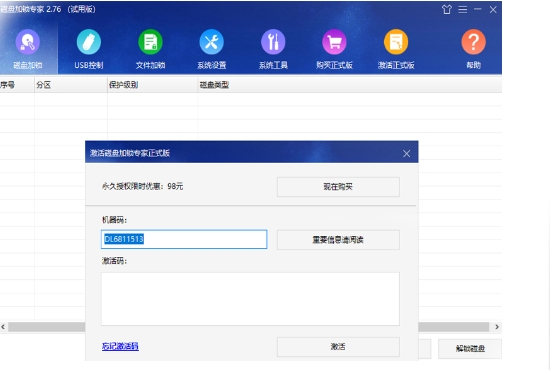Open the main menu hamburger icon
Image resolution: width=550 pixels, height=370 pixels.
click(x=462, y=9)
